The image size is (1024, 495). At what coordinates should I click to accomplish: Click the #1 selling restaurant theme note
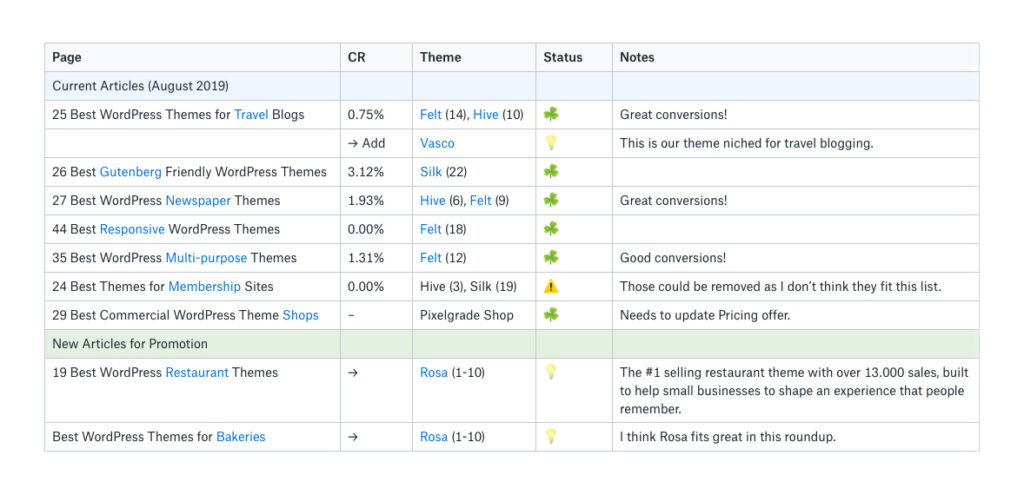click(x=794, y=391)
